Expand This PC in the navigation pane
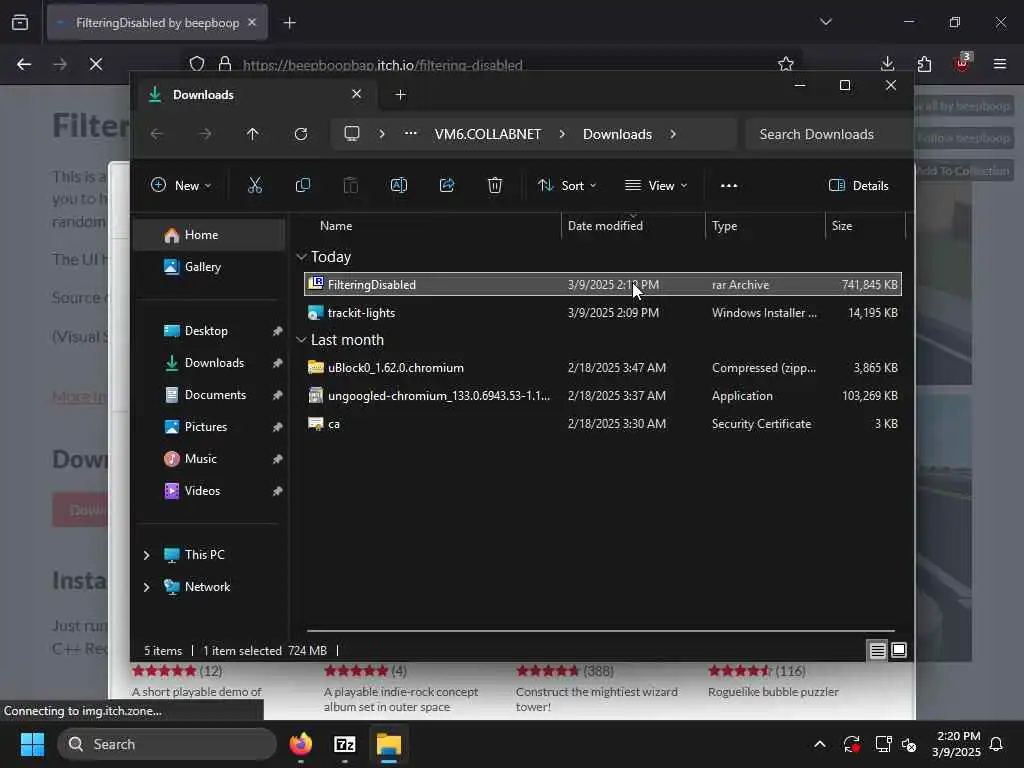This screenshot has height=768, width=1024. coord(146,555)
